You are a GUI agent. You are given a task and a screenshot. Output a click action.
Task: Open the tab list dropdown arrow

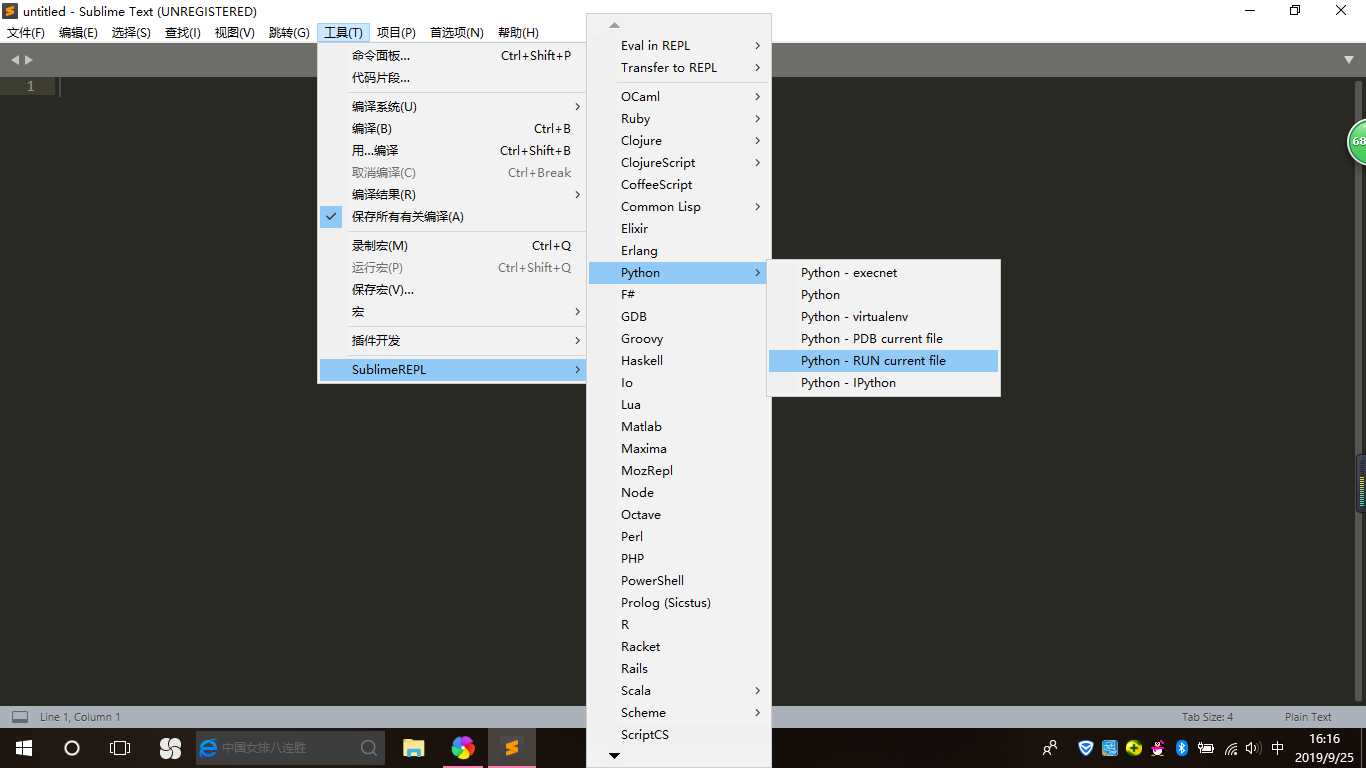[1350, 60]
